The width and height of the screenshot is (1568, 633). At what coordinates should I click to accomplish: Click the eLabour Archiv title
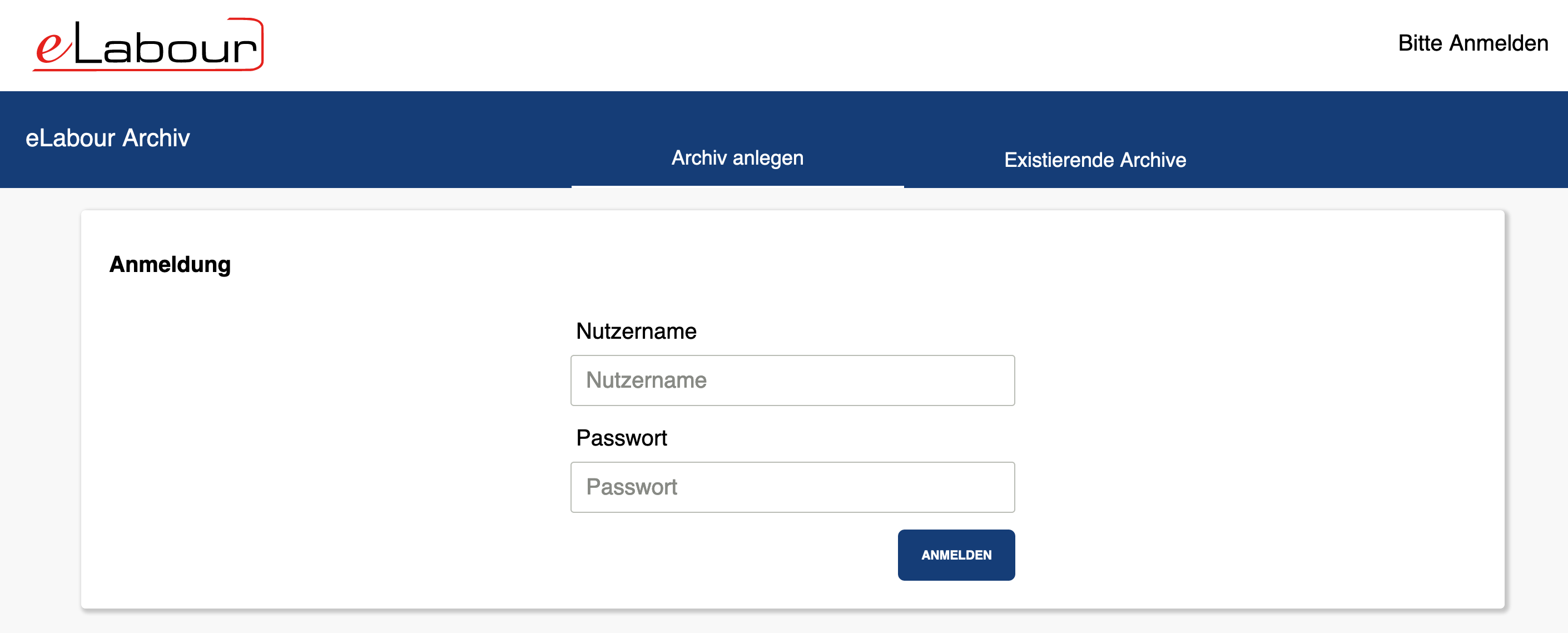click(x=108, y=138)
